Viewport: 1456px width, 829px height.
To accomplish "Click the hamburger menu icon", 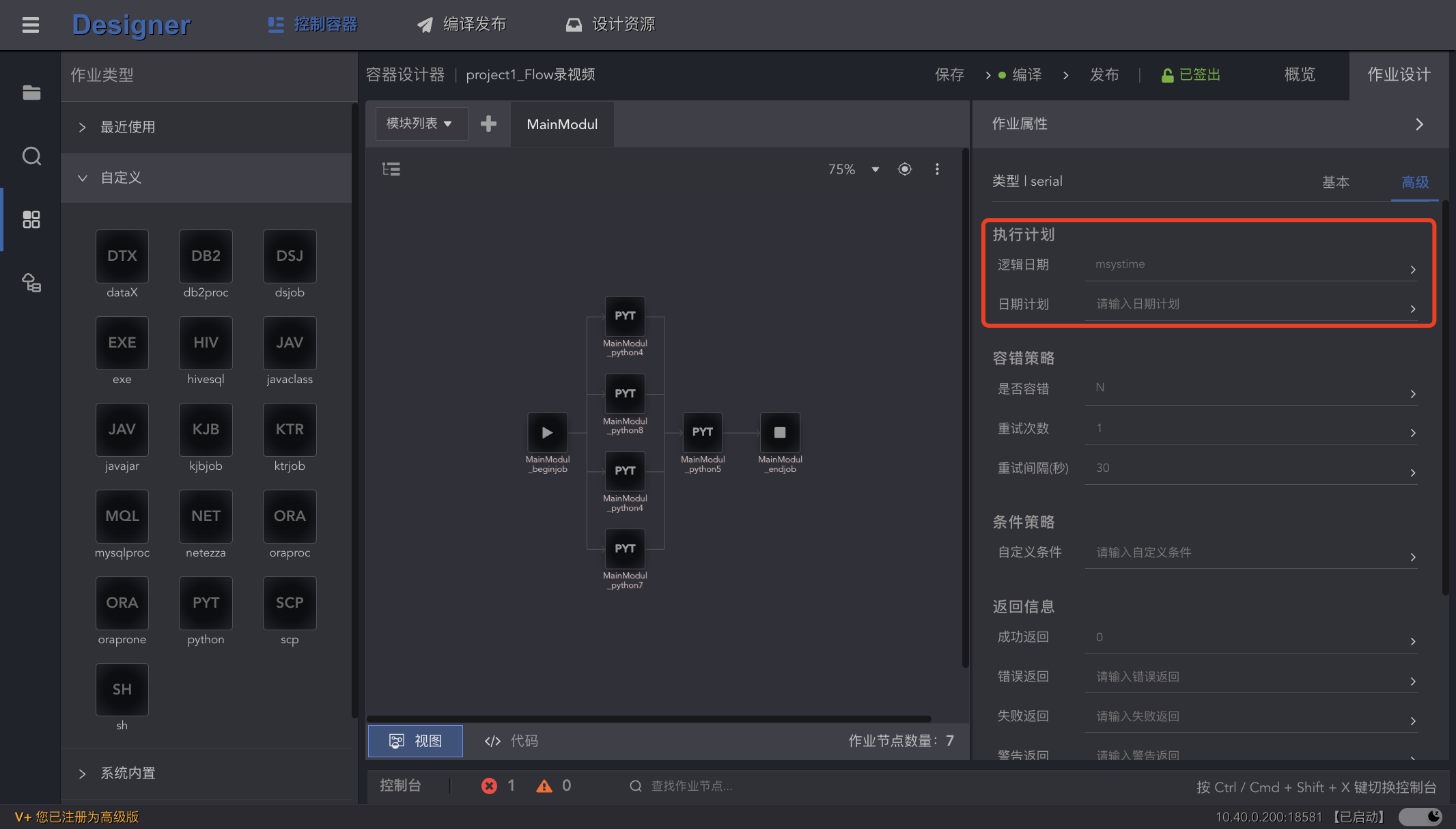I will (30, 25).
